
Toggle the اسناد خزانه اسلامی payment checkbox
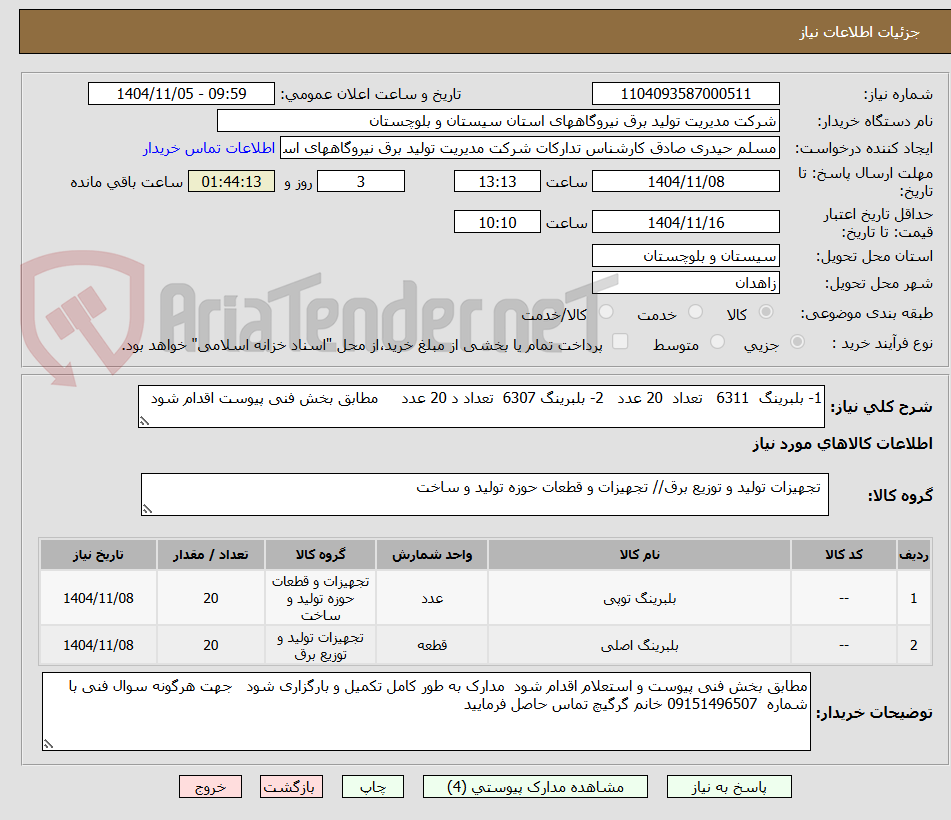tap(620, 341)
